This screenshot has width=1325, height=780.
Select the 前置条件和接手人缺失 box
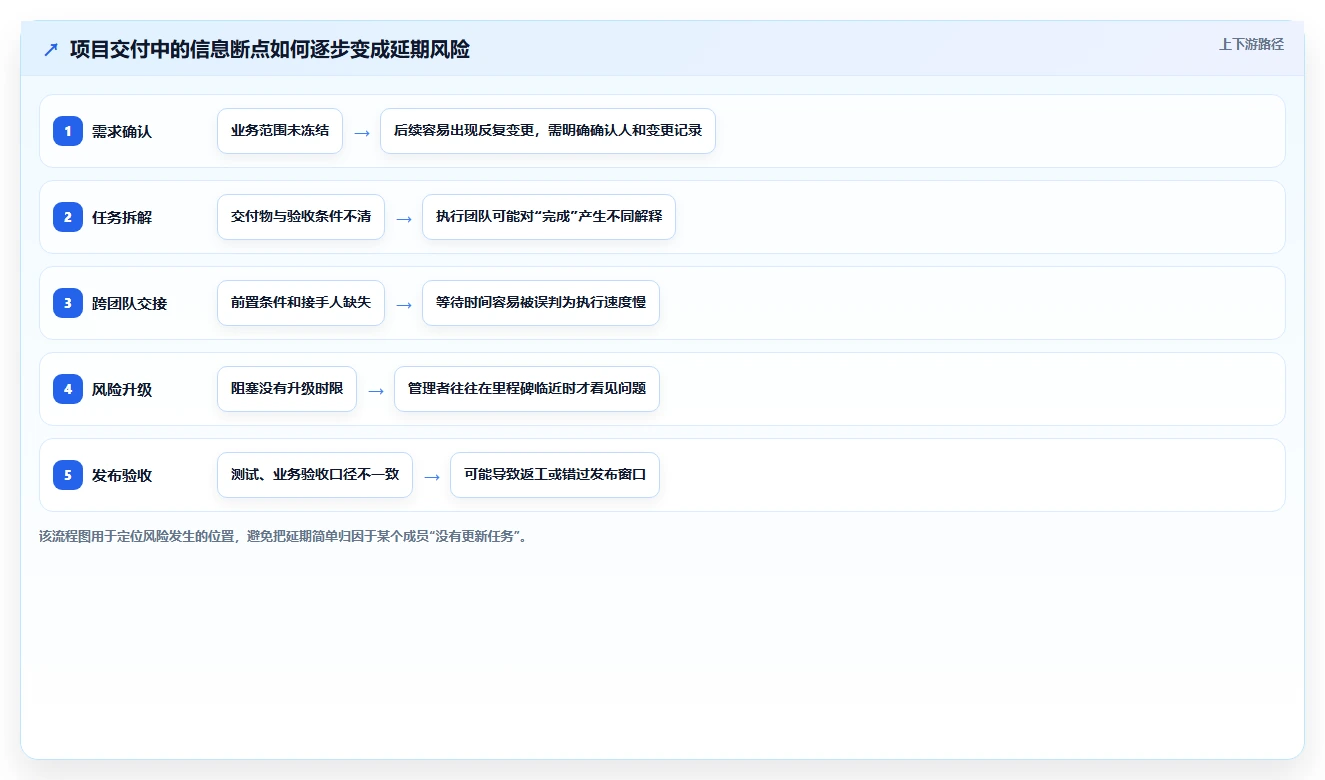pyautogui.click(x=301, y=303)
